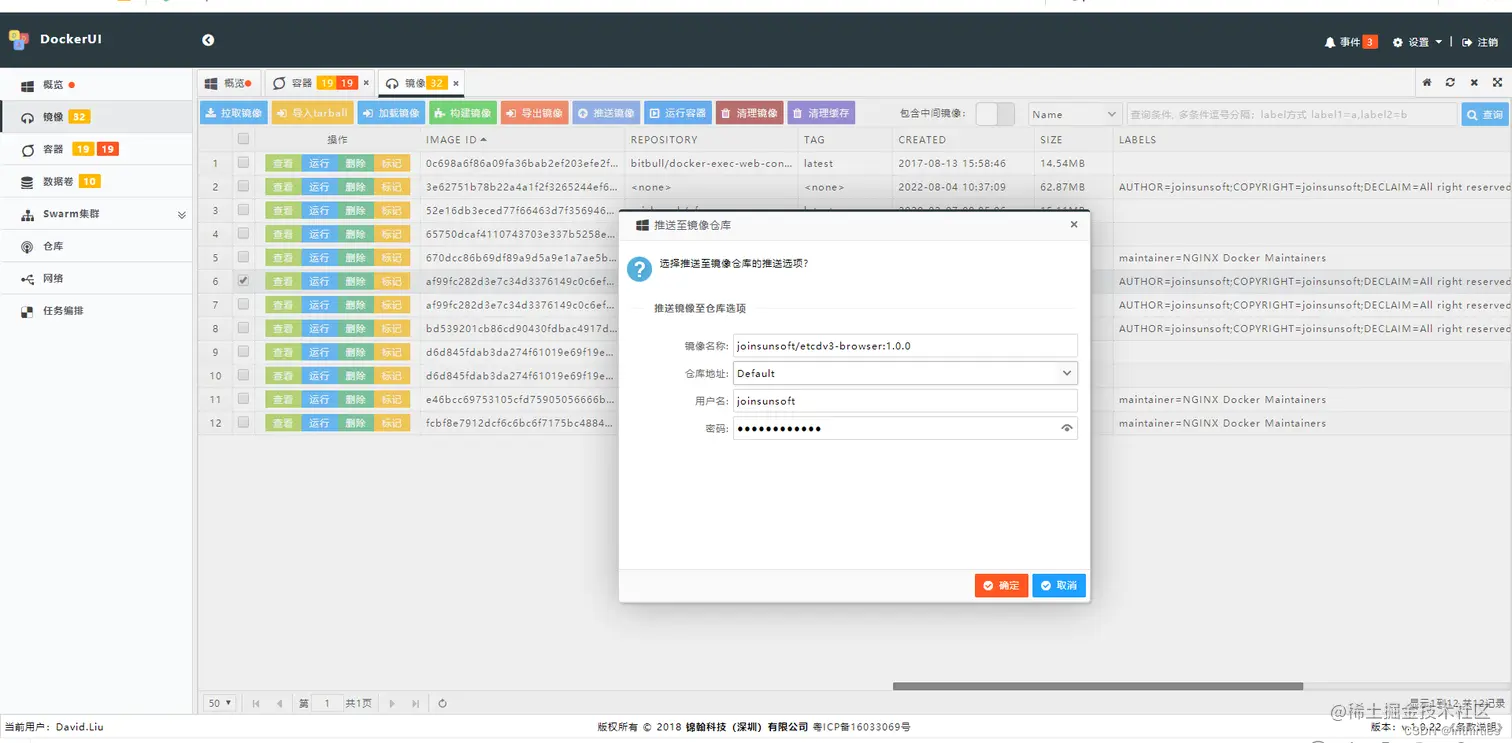Close the 推送至镜像仓库 dialog

(x=1074, y=225)
